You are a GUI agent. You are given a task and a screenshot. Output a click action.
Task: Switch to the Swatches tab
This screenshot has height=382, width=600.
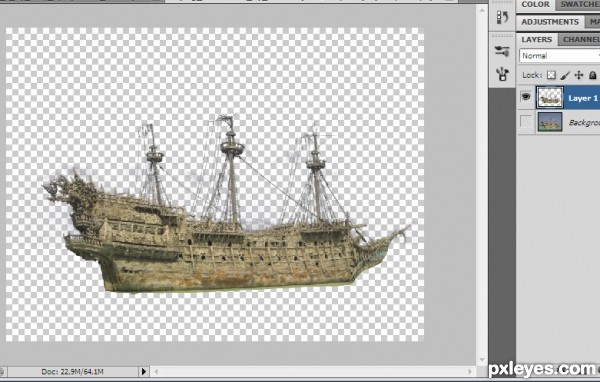[578, 5]
